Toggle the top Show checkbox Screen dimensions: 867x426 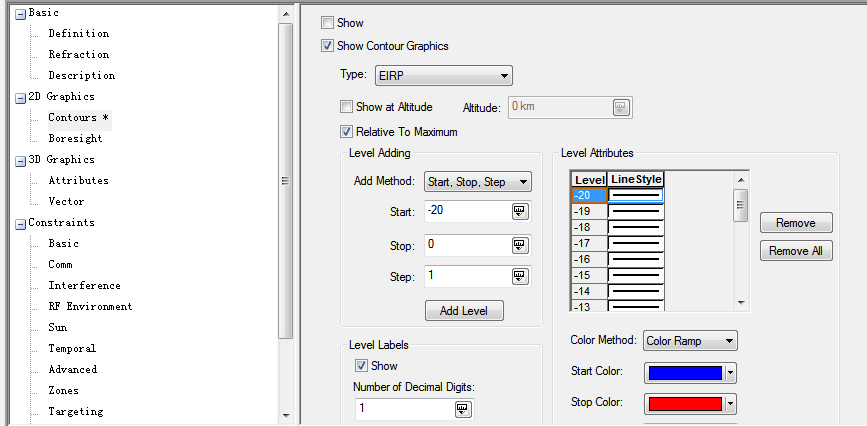(x=327, y=23)
